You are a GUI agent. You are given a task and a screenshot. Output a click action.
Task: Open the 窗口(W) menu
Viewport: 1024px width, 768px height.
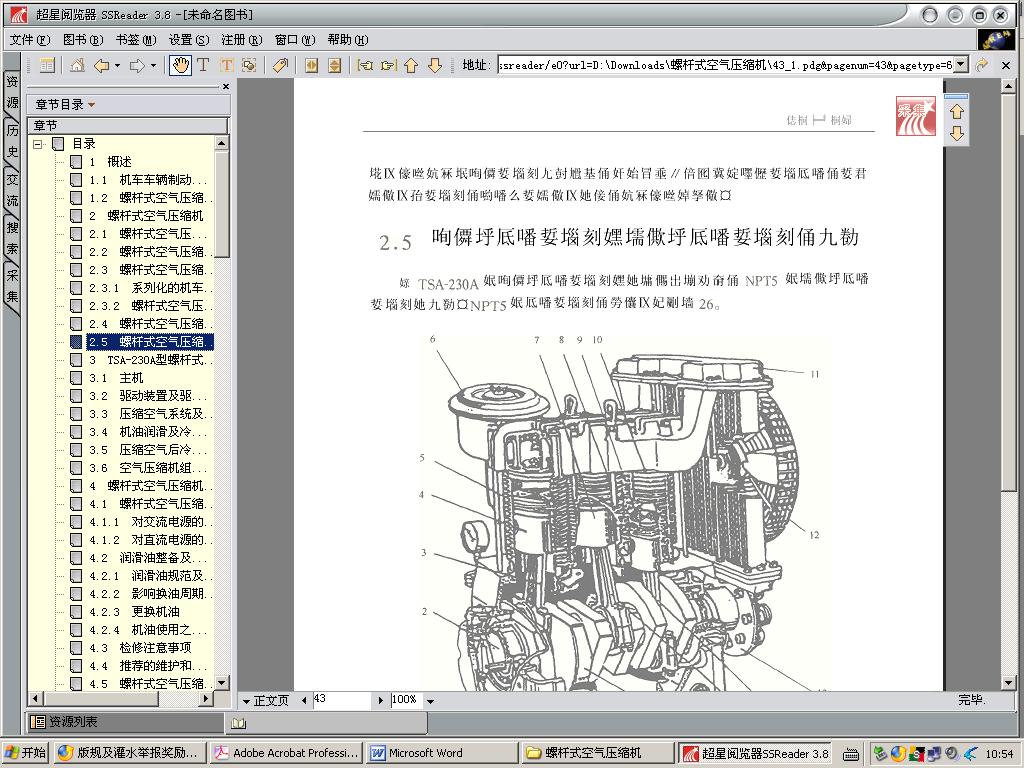coord(295,40)
